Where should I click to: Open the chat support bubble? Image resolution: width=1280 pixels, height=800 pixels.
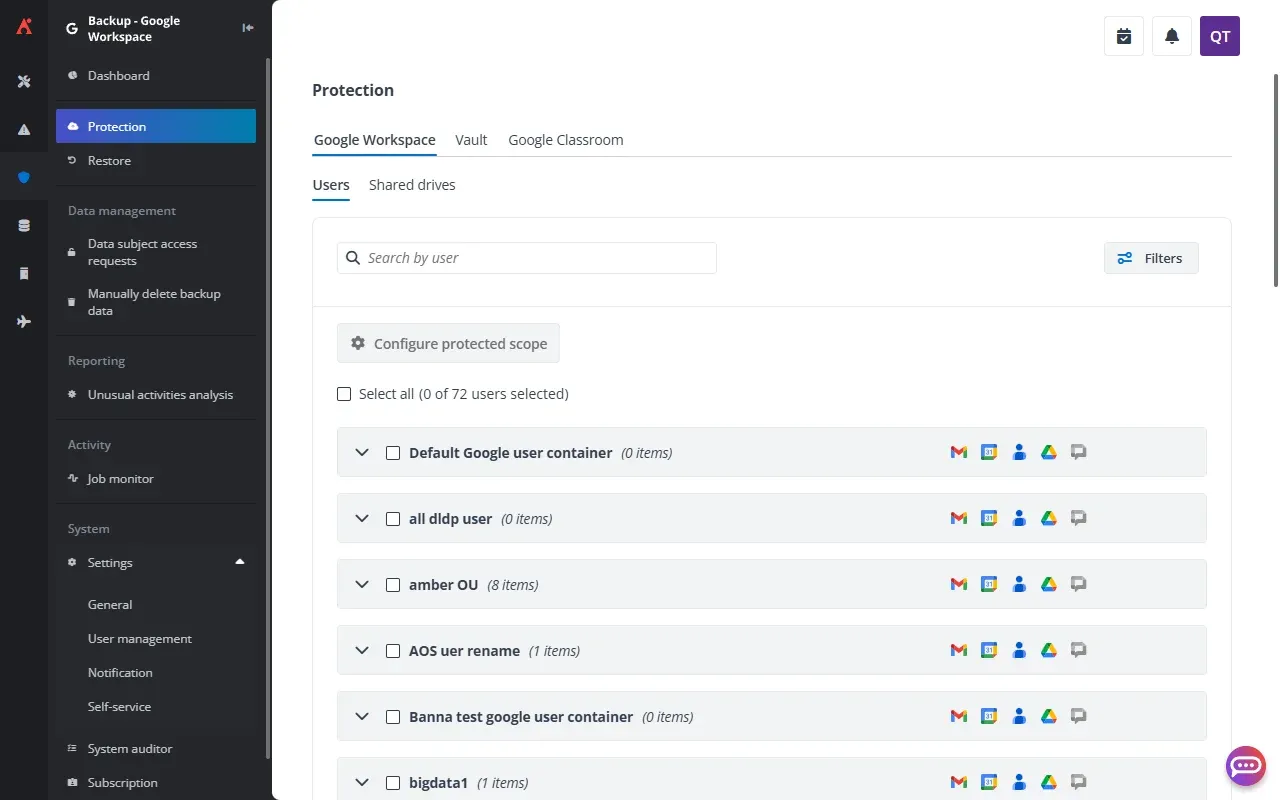click(1246, 766)
